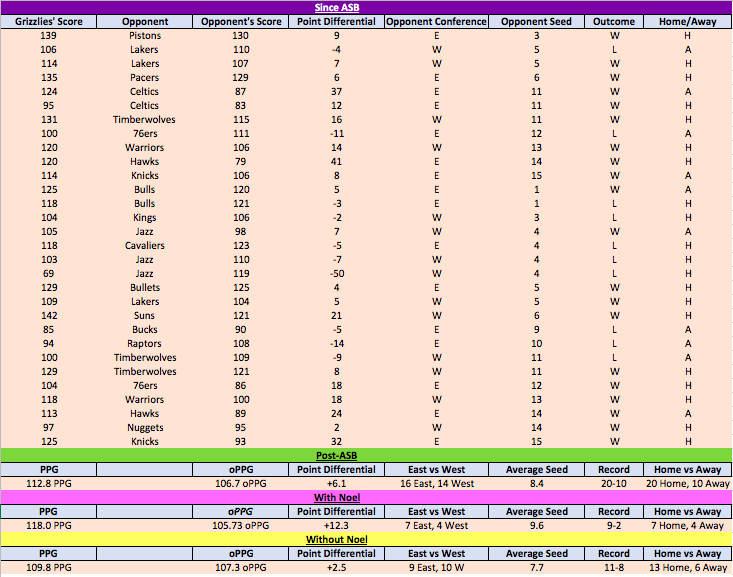Select the "112.8 PPG" cell
The height and width of the screenshot is (577, 733).
49,483
